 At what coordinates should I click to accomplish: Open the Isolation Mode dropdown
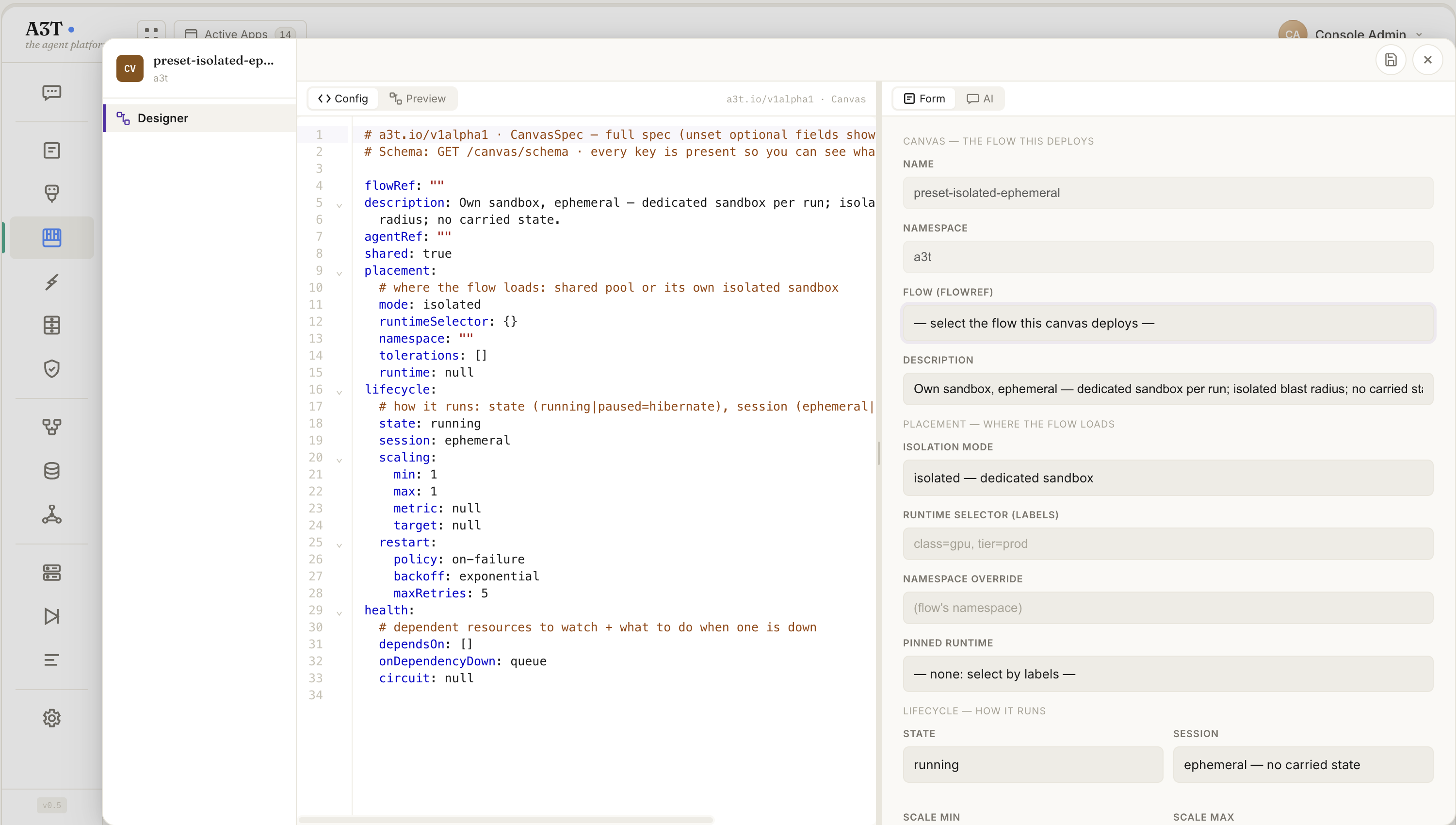click(x=1168, y=478)
